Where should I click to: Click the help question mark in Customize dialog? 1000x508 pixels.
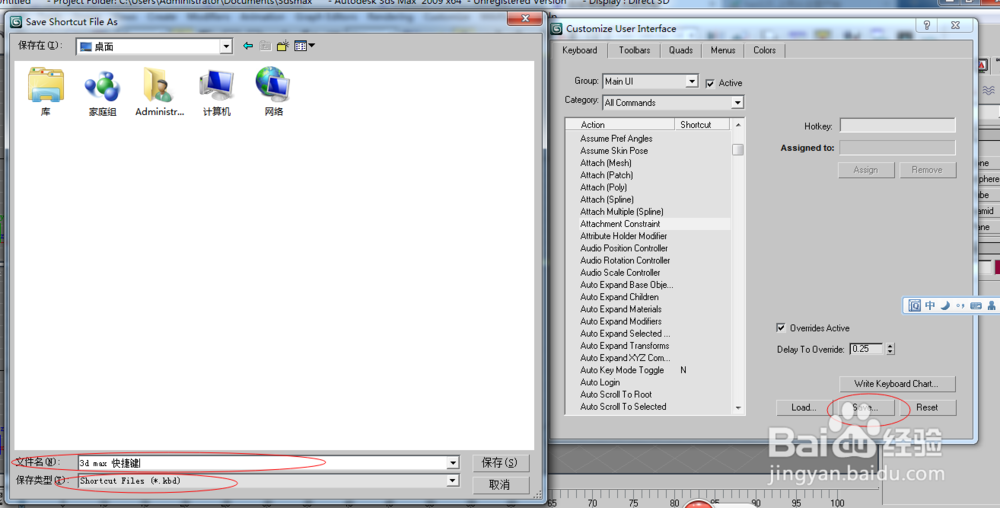pyautogui.click(x=927, y=25)
